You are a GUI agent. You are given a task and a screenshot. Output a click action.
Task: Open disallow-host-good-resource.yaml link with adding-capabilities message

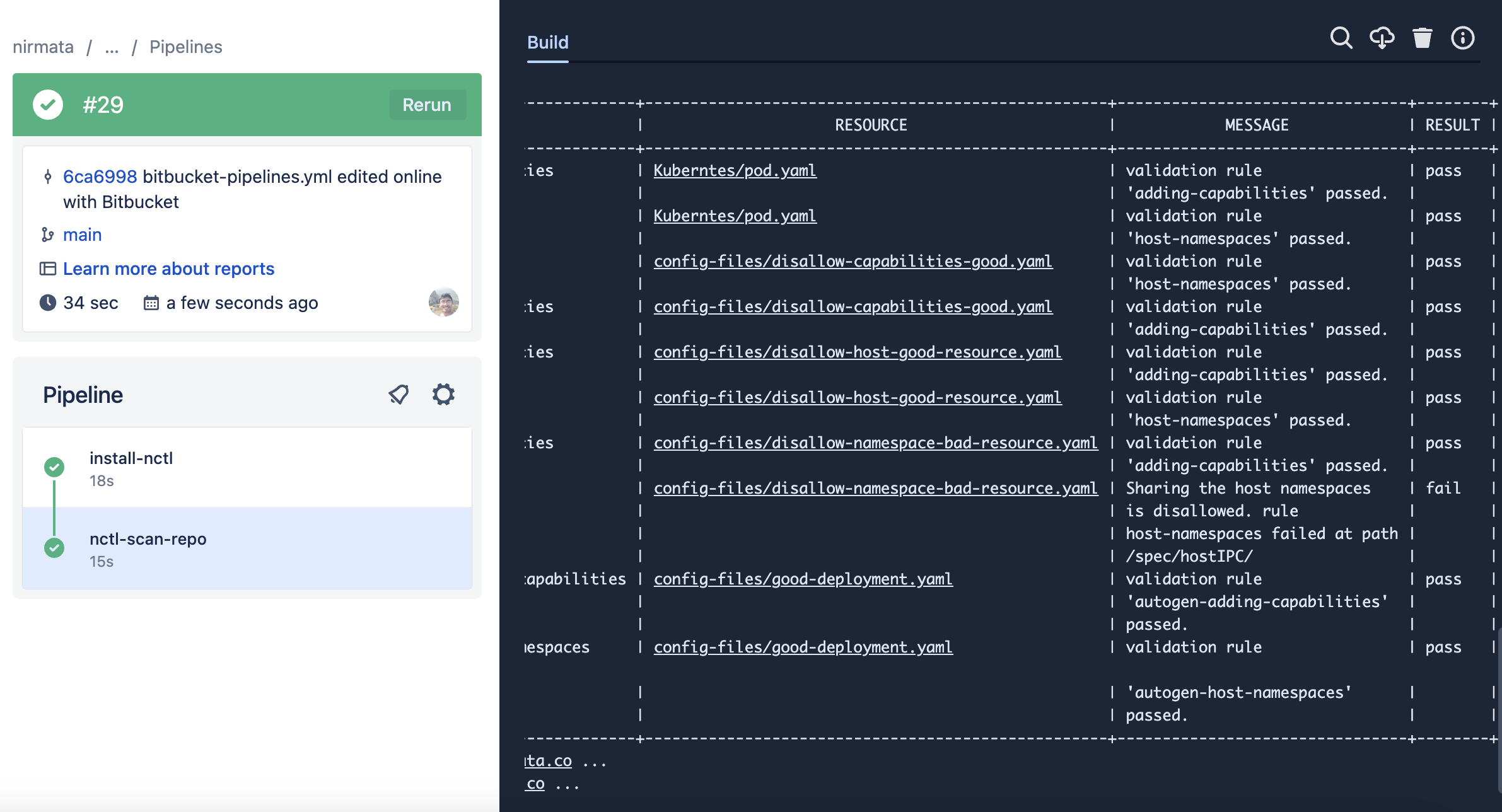858,352
